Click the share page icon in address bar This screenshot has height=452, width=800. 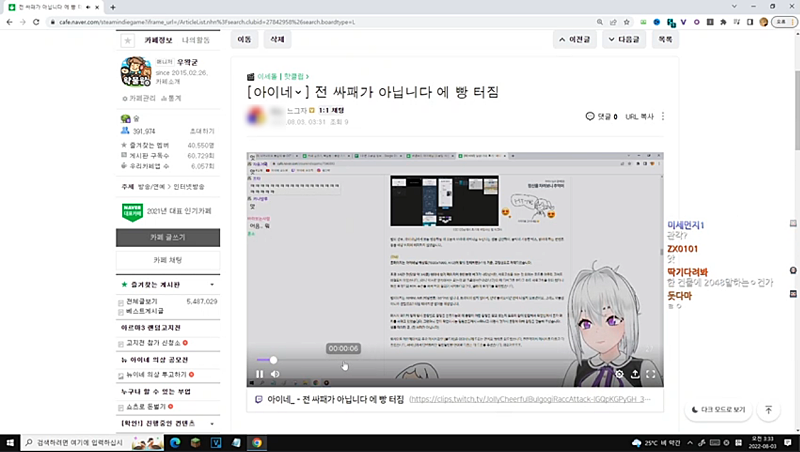point(613,22)
